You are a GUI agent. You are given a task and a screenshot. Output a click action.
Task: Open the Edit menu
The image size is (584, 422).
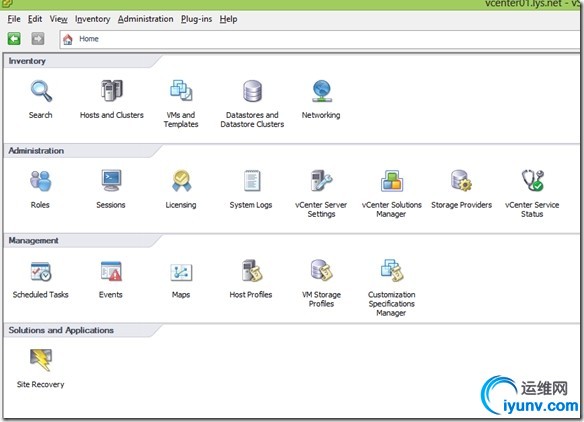tap(35, 19)
